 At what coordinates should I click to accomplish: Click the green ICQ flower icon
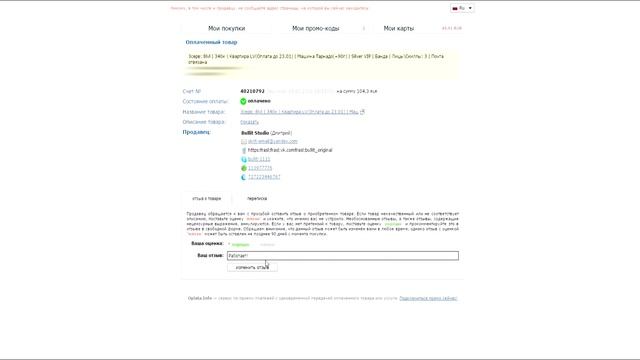(244, 168)
